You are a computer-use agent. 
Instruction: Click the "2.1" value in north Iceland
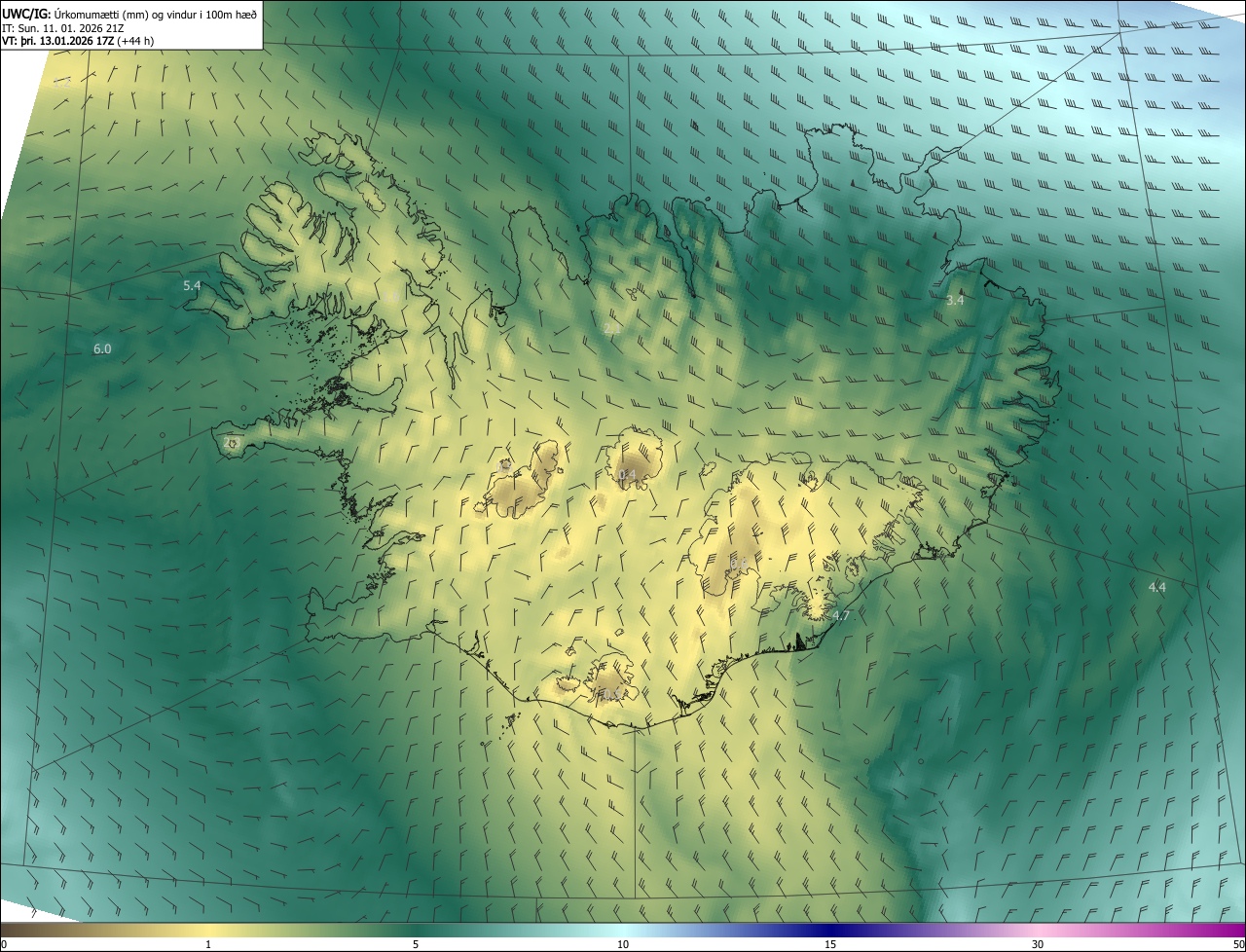coord(612,329)
